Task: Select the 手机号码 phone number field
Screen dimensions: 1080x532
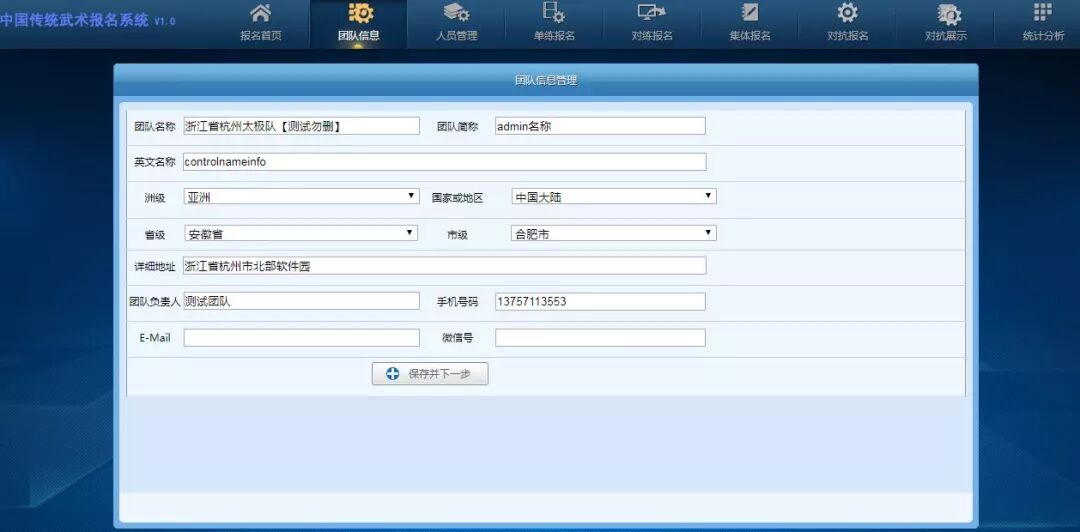Action: point(600,302)
